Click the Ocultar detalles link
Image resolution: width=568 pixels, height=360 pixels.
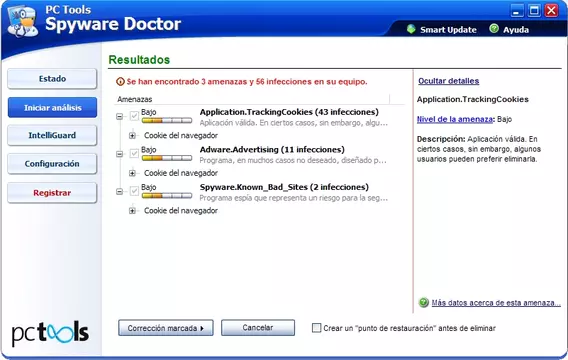point(448,81)
